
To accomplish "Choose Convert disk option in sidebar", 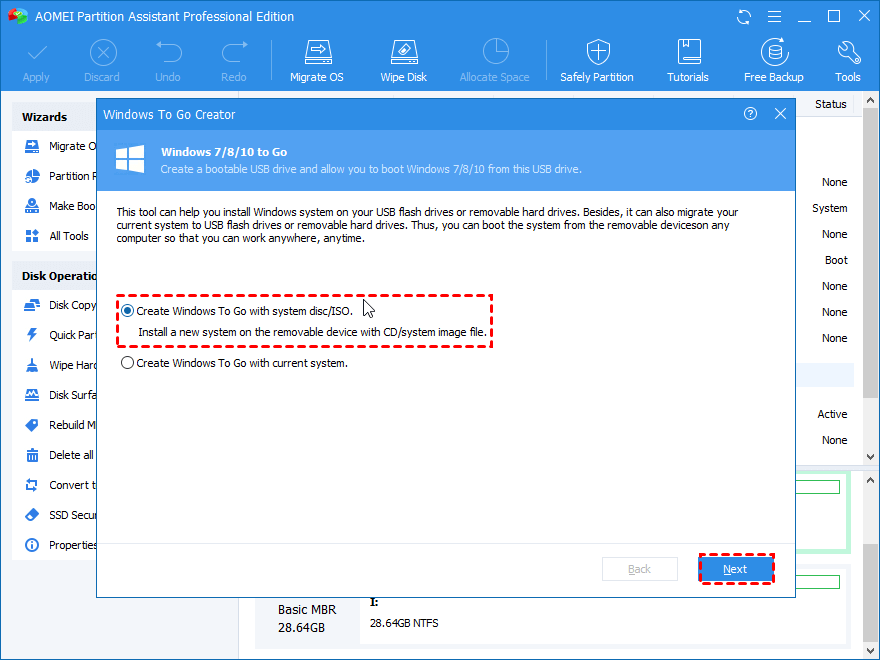I will [61, 485].
